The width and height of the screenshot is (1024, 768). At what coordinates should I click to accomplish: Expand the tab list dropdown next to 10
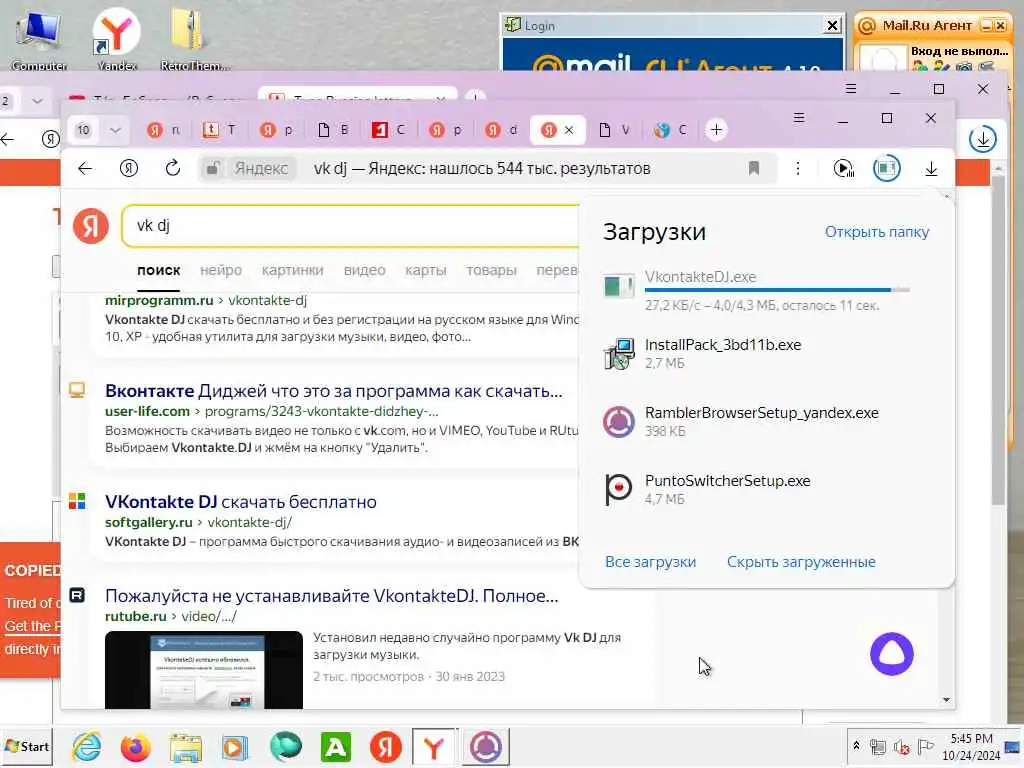coord(115,130)
